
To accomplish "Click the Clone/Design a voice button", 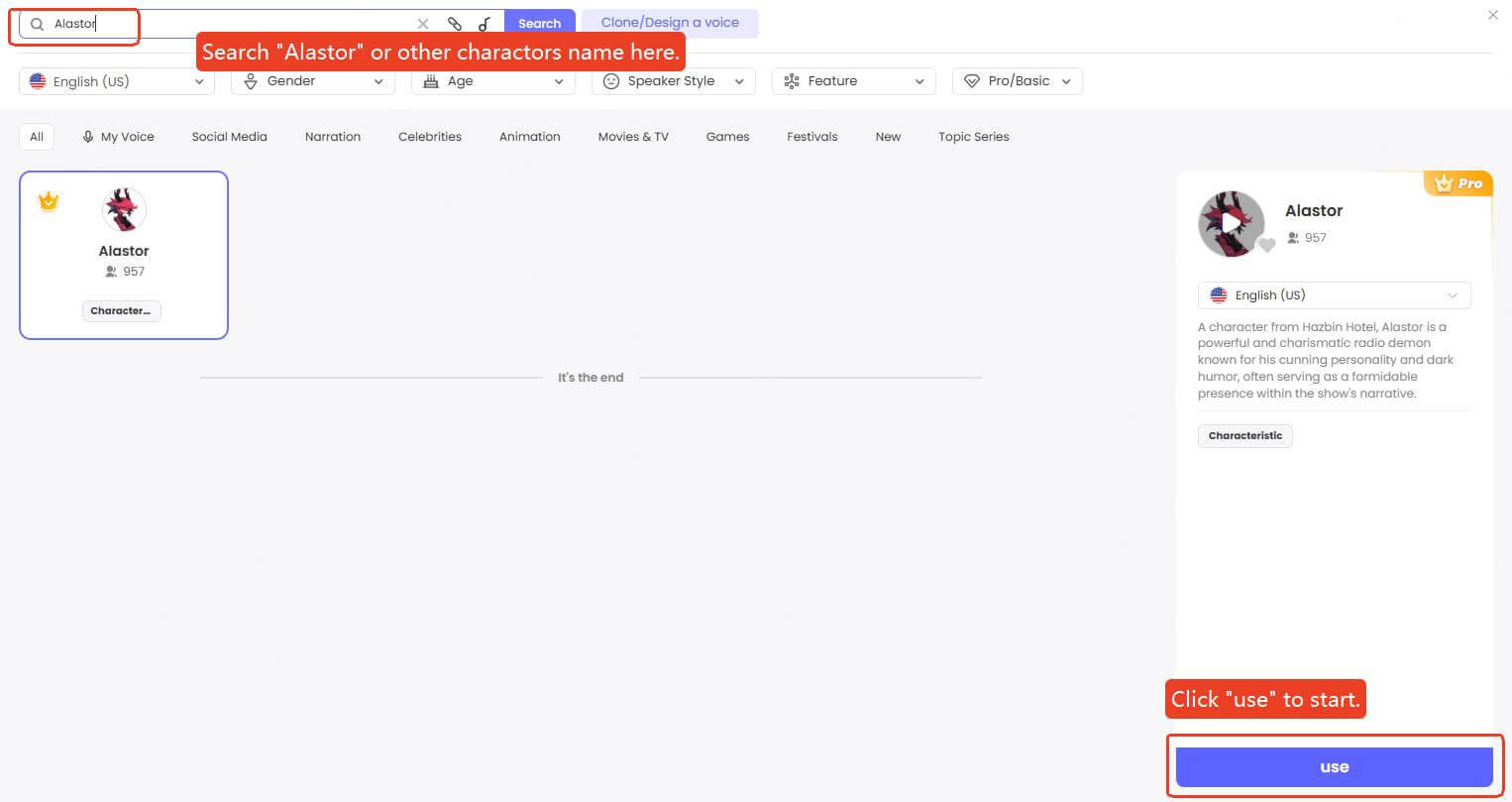I will [670, 23].
